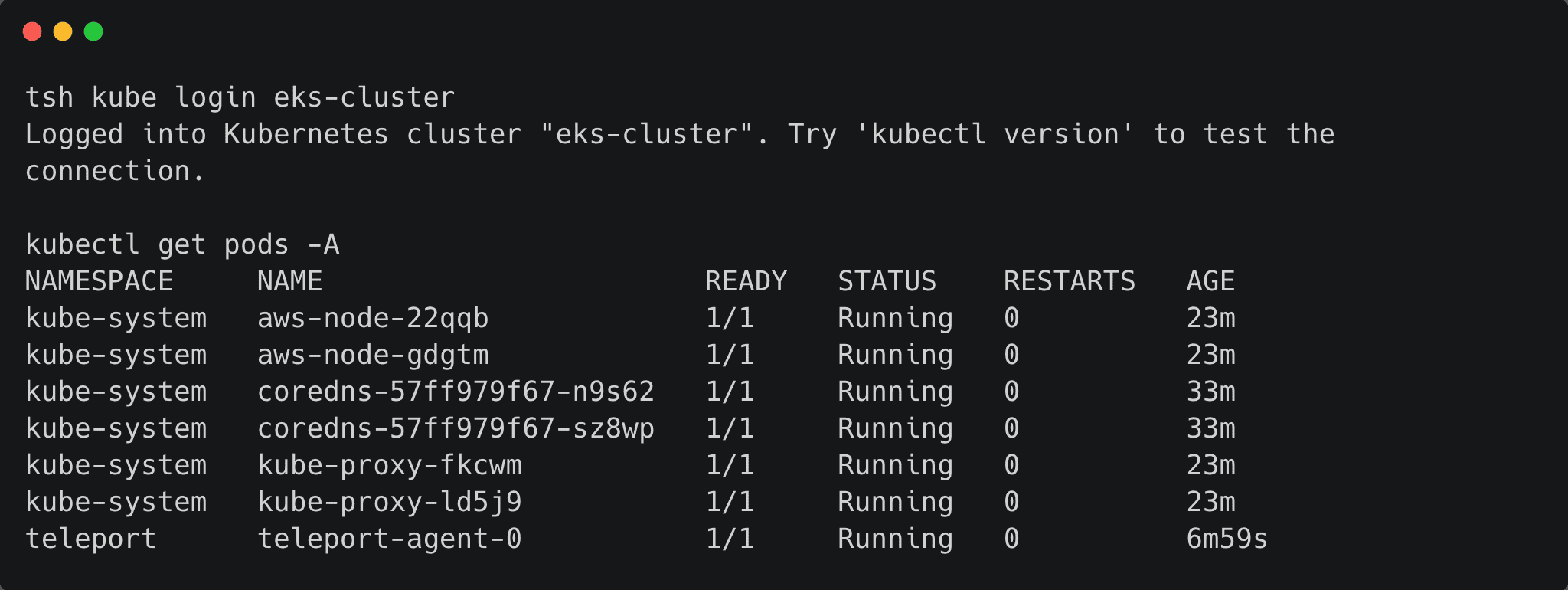The width and height of the screenshot is (1568, 590).
Task: Click pod name aws-node-22qqb
Action: coord(373,318)
